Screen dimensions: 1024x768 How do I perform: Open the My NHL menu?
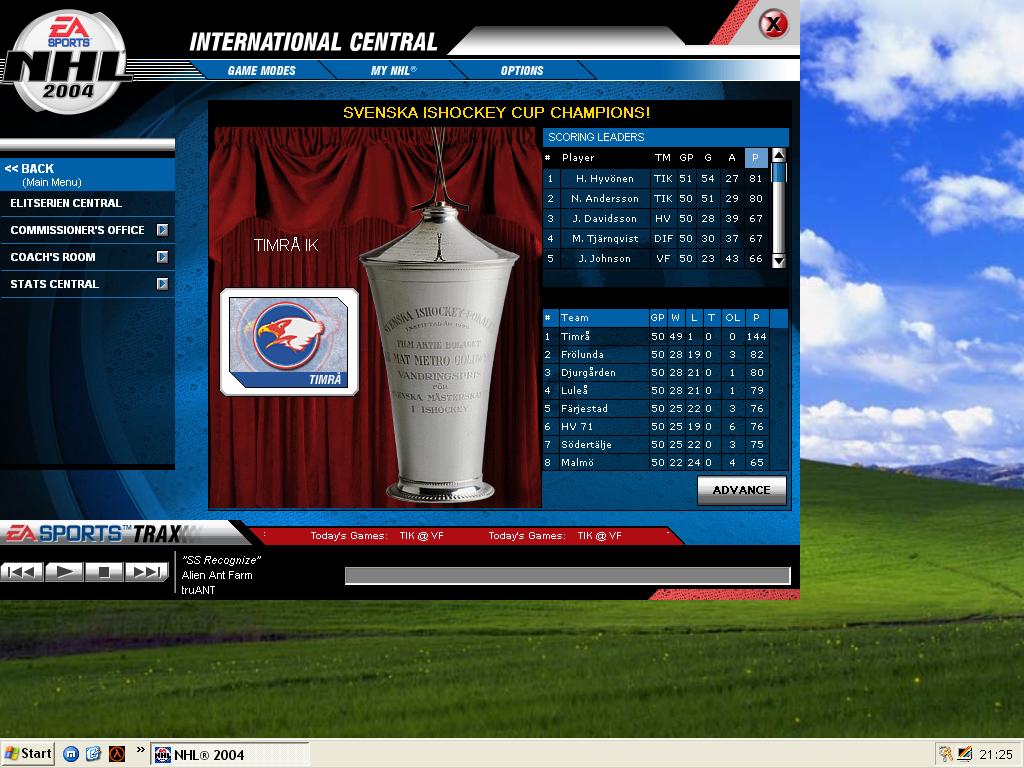point(393,71)
